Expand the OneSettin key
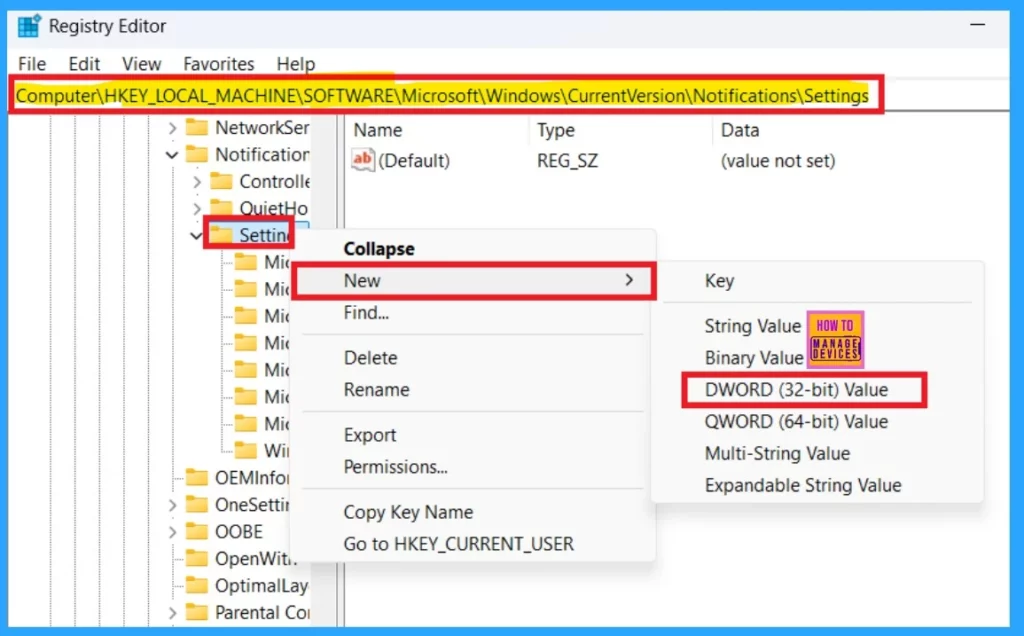The height and width of the screenshot is (636, 1024). (172, 505)
